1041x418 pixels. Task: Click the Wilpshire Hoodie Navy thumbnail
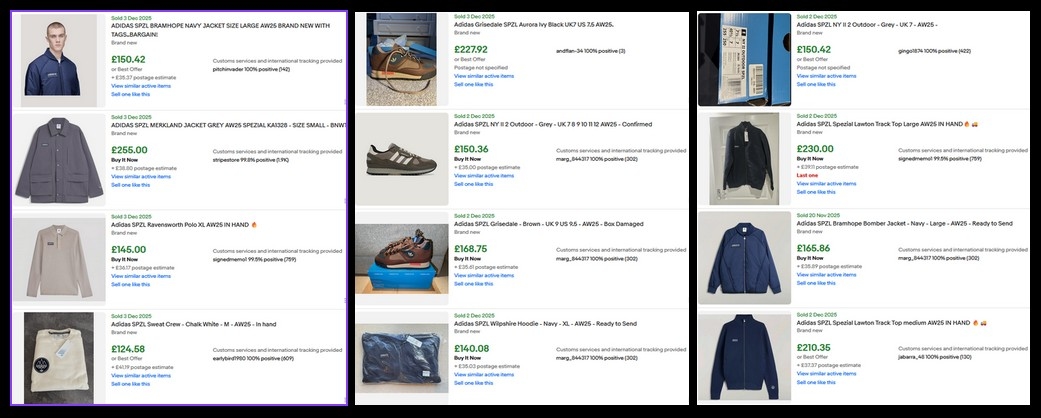coord(401,357)
